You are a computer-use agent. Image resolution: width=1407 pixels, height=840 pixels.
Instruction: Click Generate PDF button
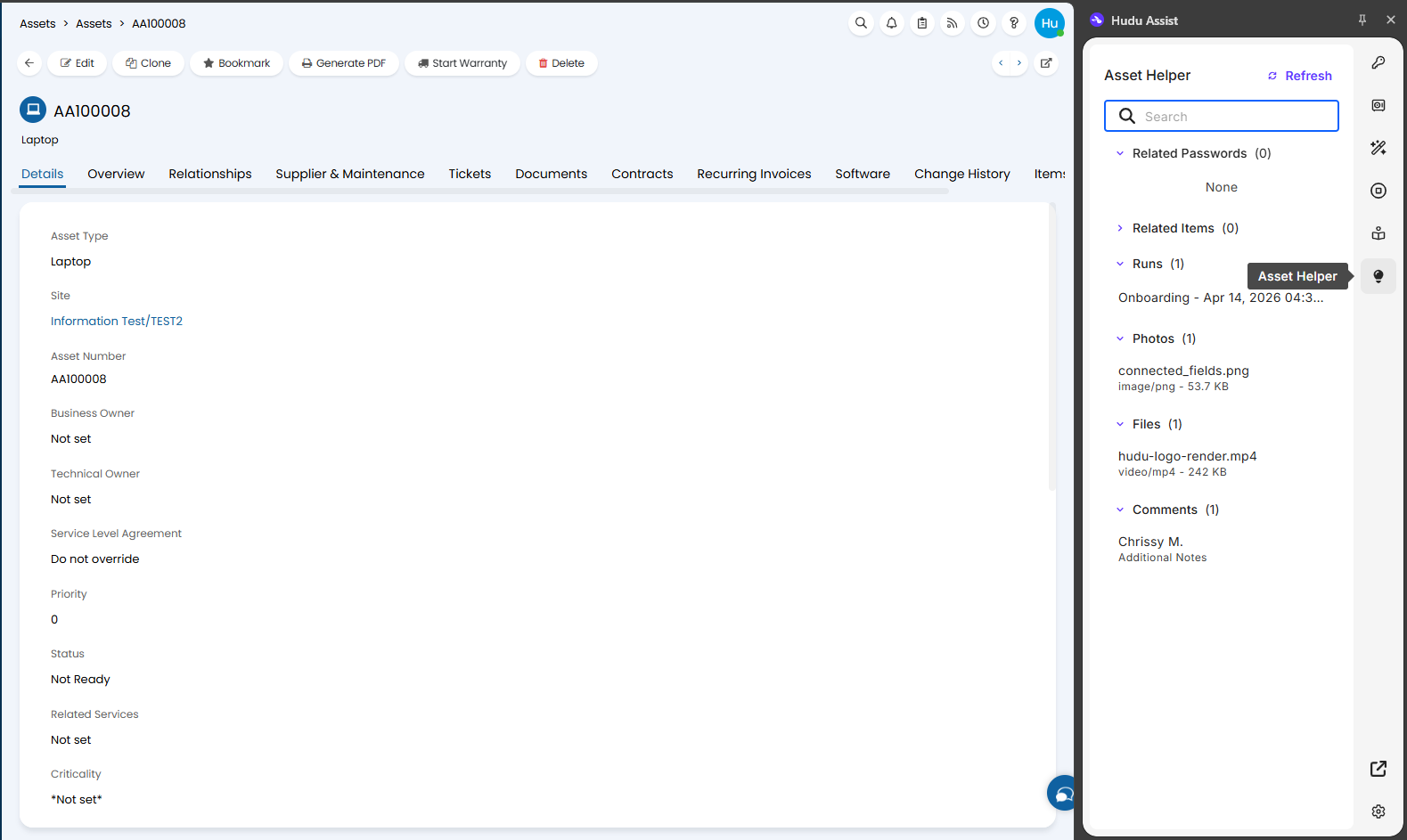click(x=344, y=63)
